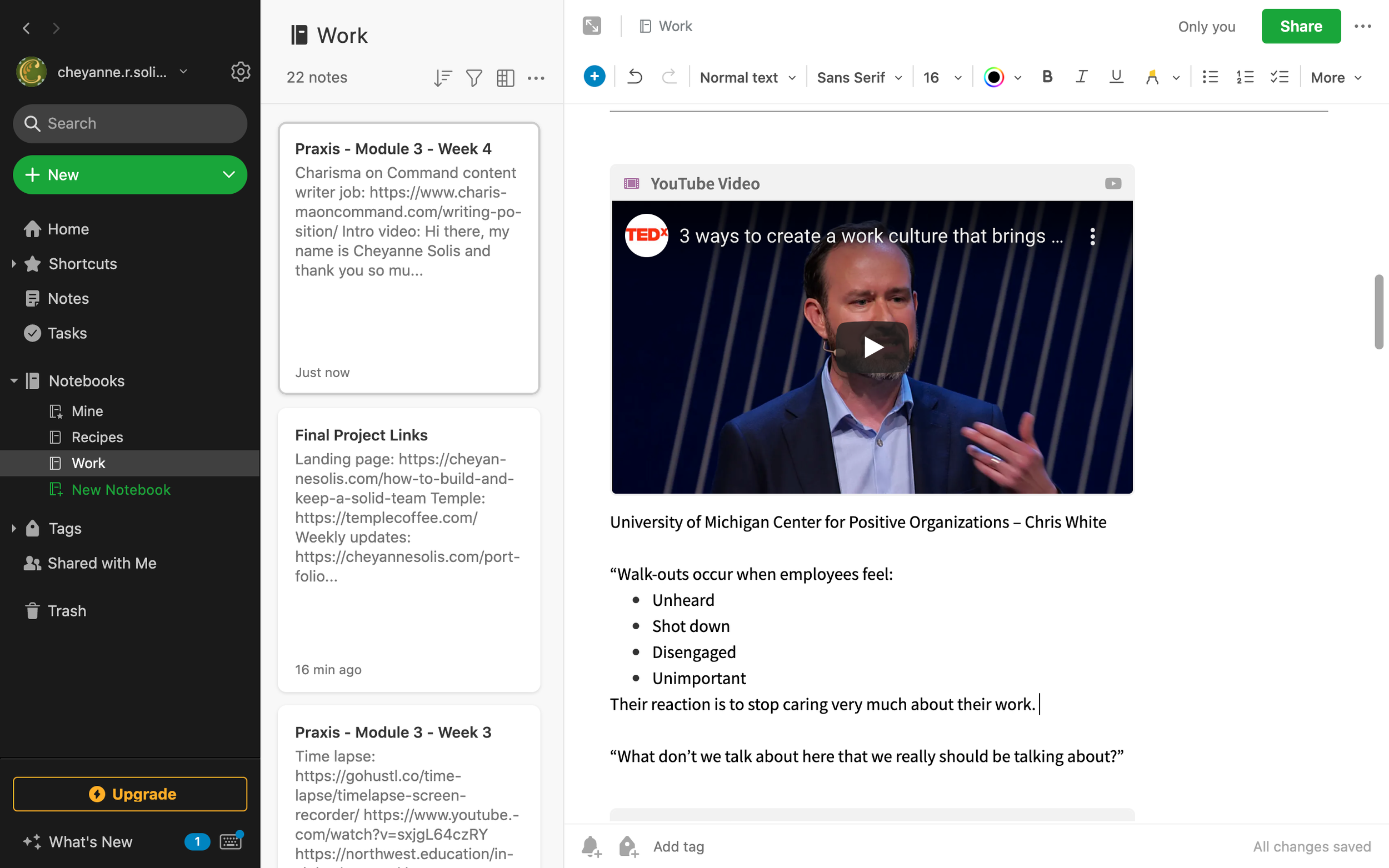The height and width of the screenshot is (868, 1389).
Task: Expand the Tags section
Action: pyautogui.click(x=14, y=528)
